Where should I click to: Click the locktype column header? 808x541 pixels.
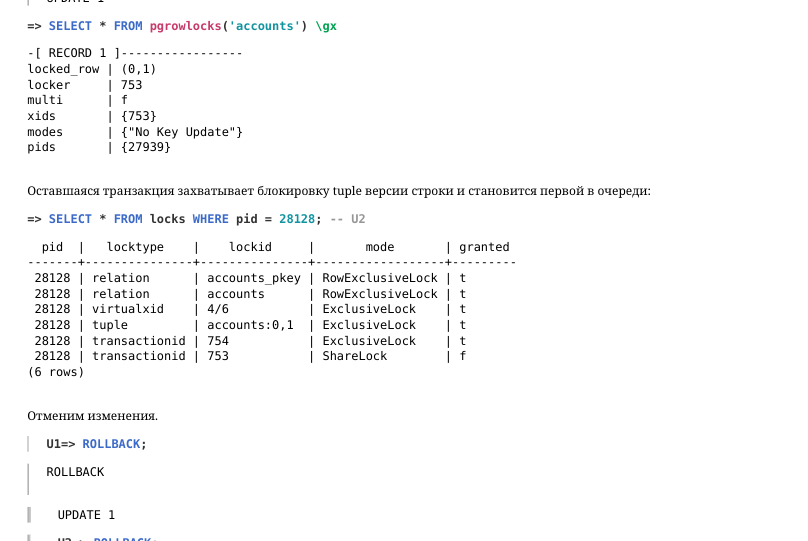pos(135,247)
